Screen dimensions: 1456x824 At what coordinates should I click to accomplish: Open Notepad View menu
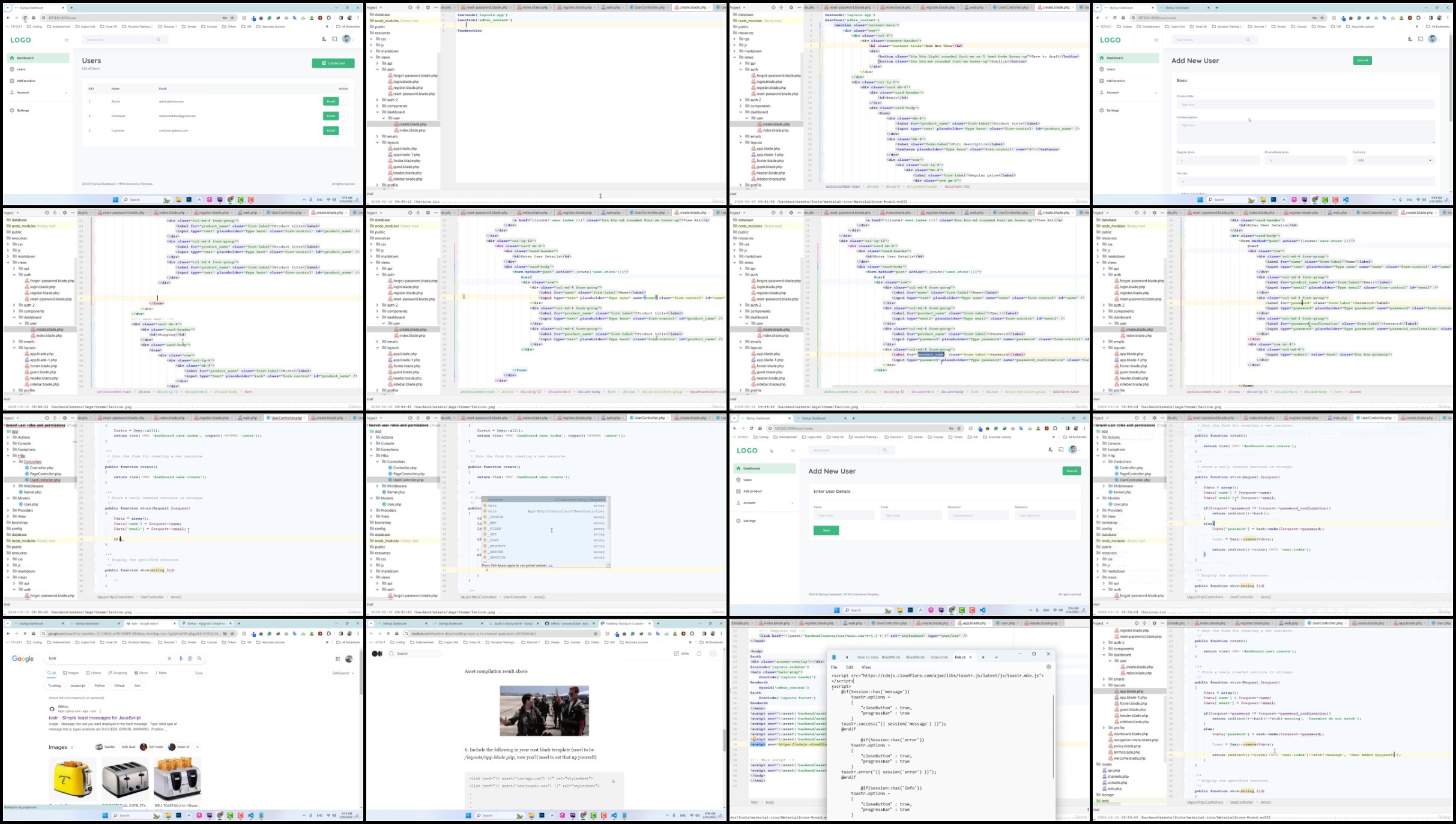866,667
